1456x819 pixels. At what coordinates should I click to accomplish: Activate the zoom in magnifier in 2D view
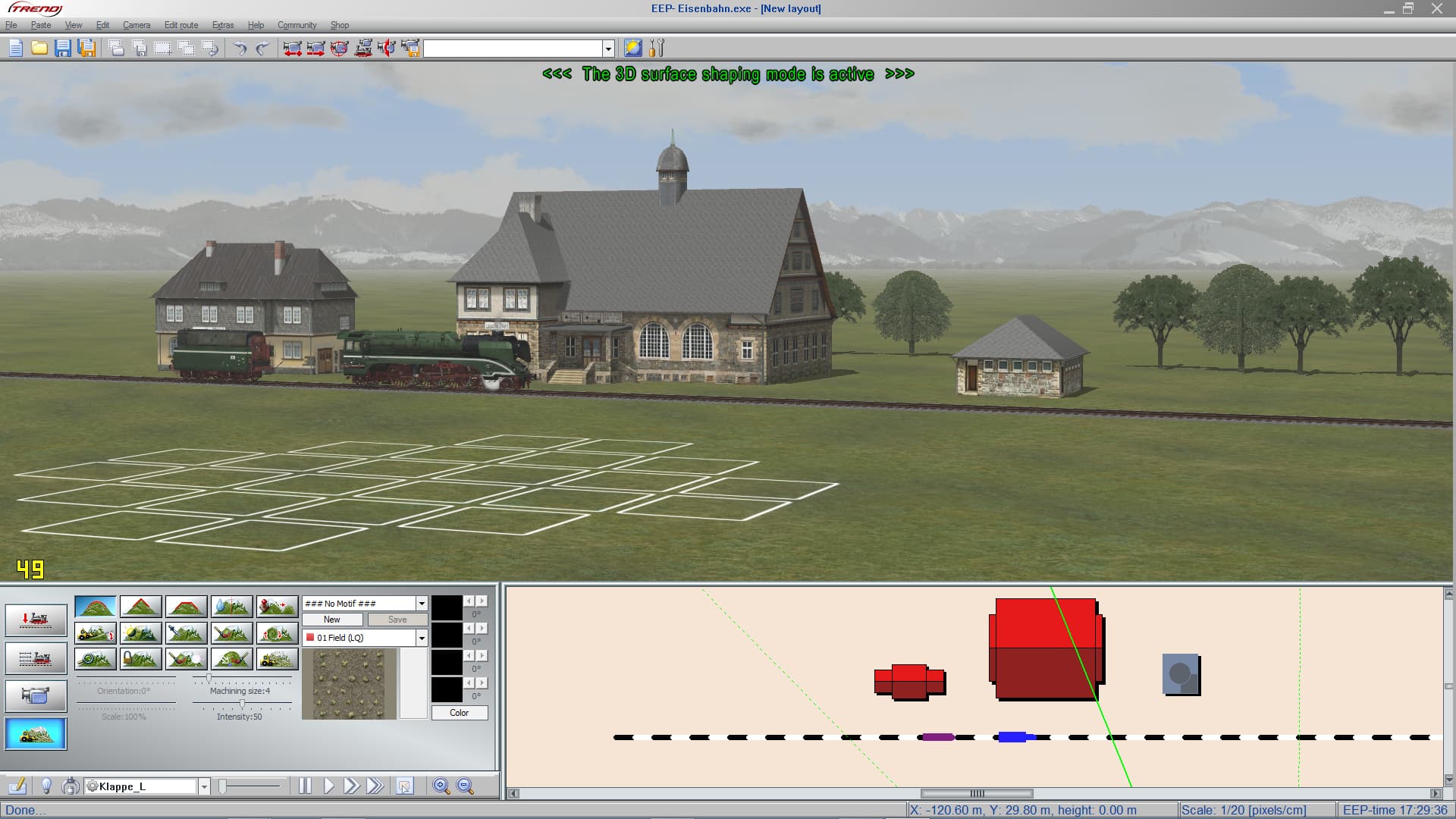441,786
